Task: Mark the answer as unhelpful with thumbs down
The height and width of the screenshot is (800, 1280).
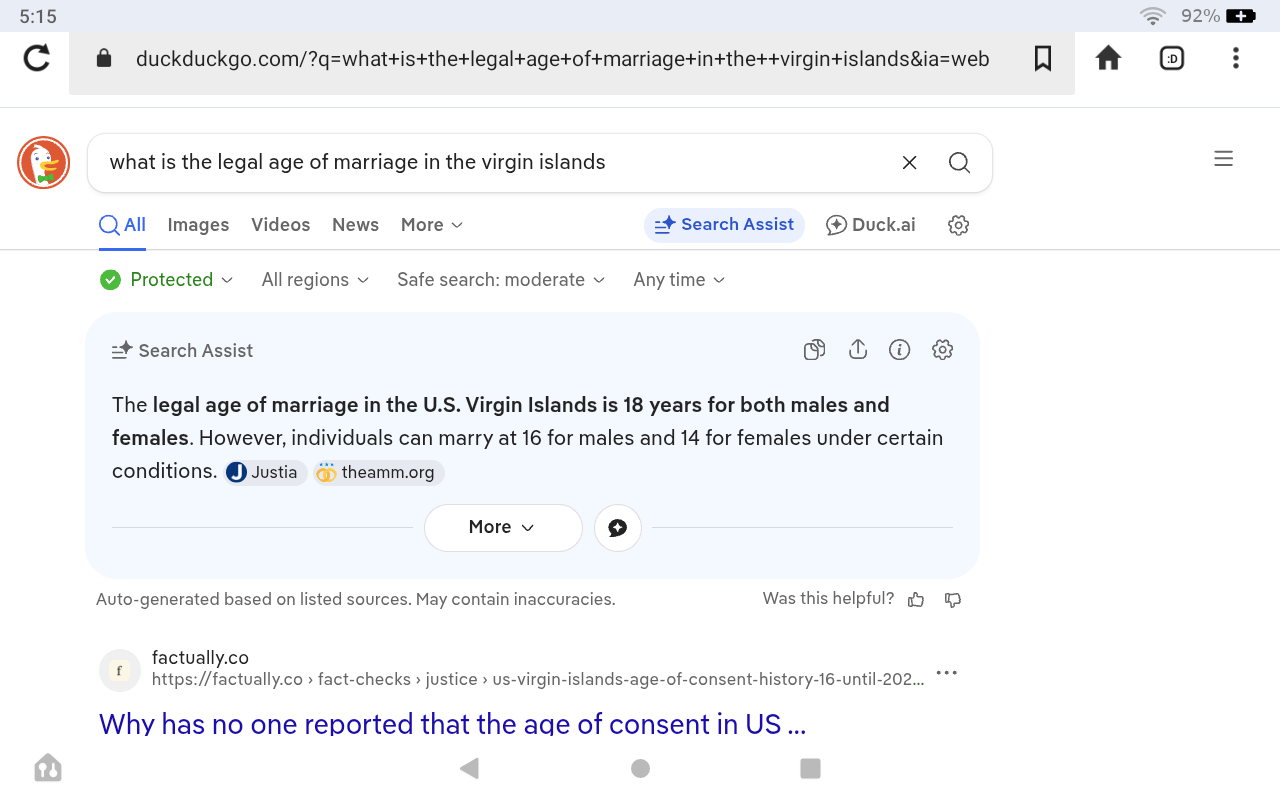Action: tap(953, 600)
